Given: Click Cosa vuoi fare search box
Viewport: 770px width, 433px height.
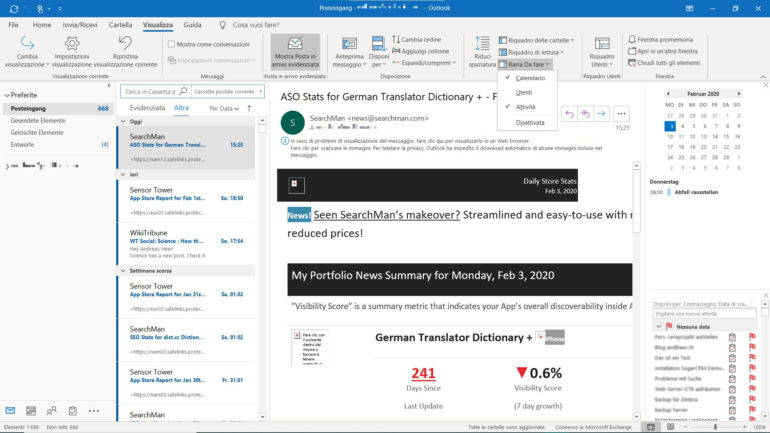Looking at the screenshot, I should pyautogui.click(x=256, y=25).
